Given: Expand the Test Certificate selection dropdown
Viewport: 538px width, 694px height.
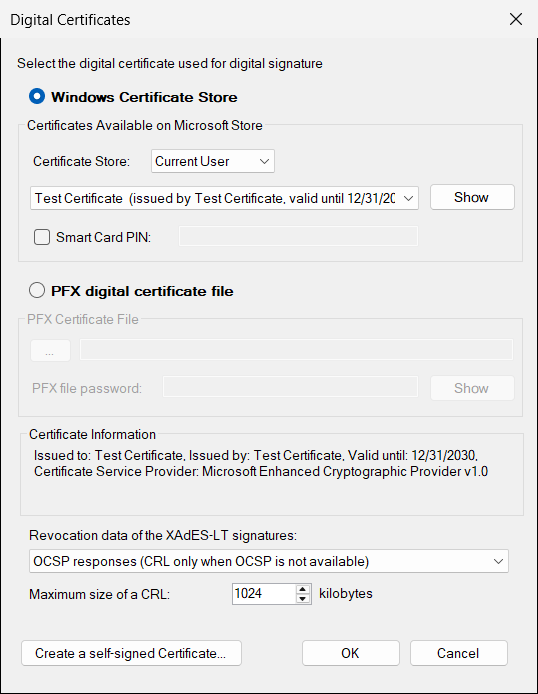Looking at the screenshot, I should 224,198.
